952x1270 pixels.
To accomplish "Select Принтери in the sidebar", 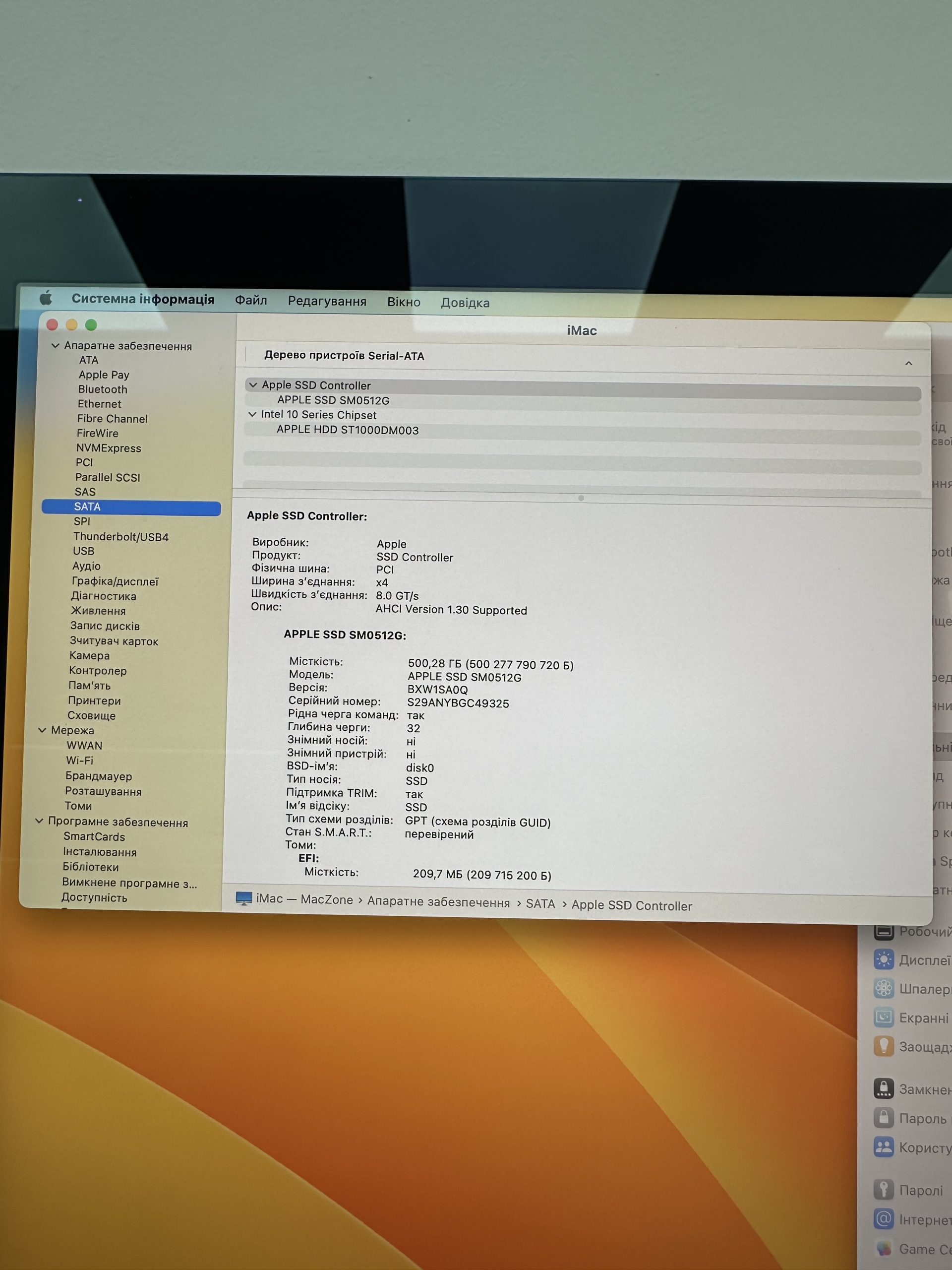I will click(94, 700).
